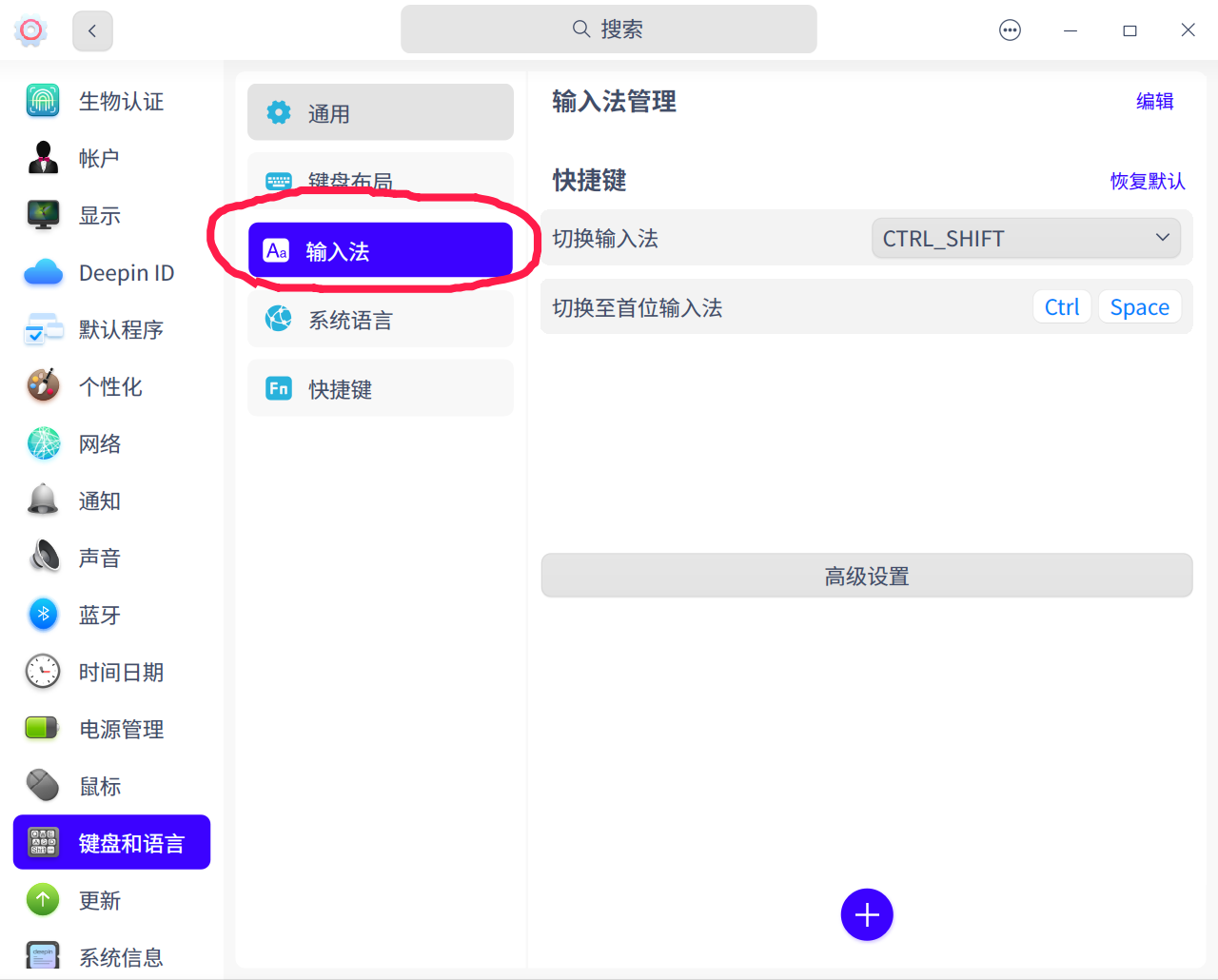Open 网络 settings from the sidebar
Image resolution: width=1218 pixels, height=980 pixels.
[43, 443]
